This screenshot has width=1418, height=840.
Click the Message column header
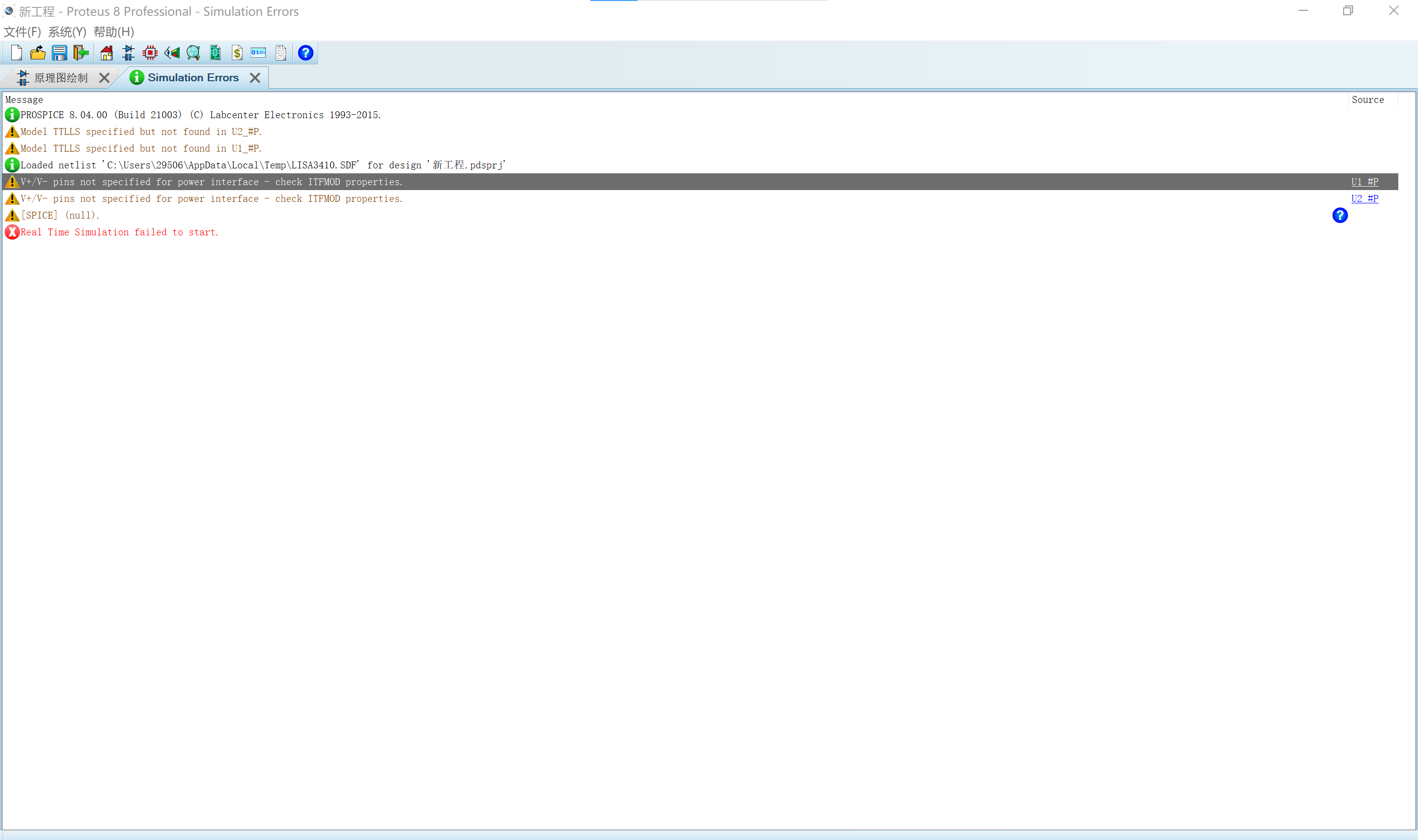24,99
